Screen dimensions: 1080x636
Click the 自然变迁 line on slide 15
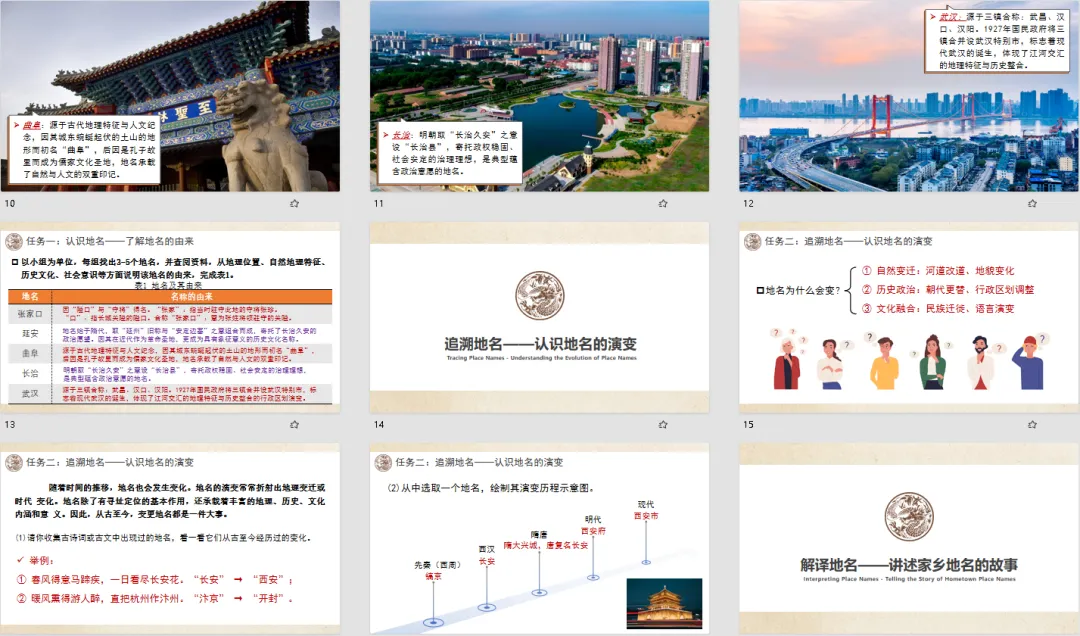pos(938,271)
